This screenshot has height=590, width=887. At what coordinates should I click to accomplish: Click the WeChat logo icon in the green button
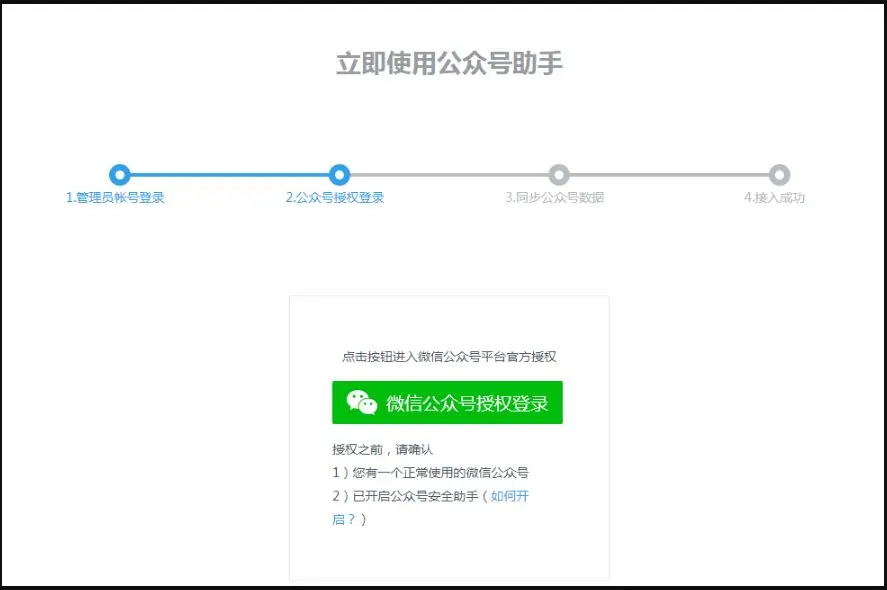[361, 403]
